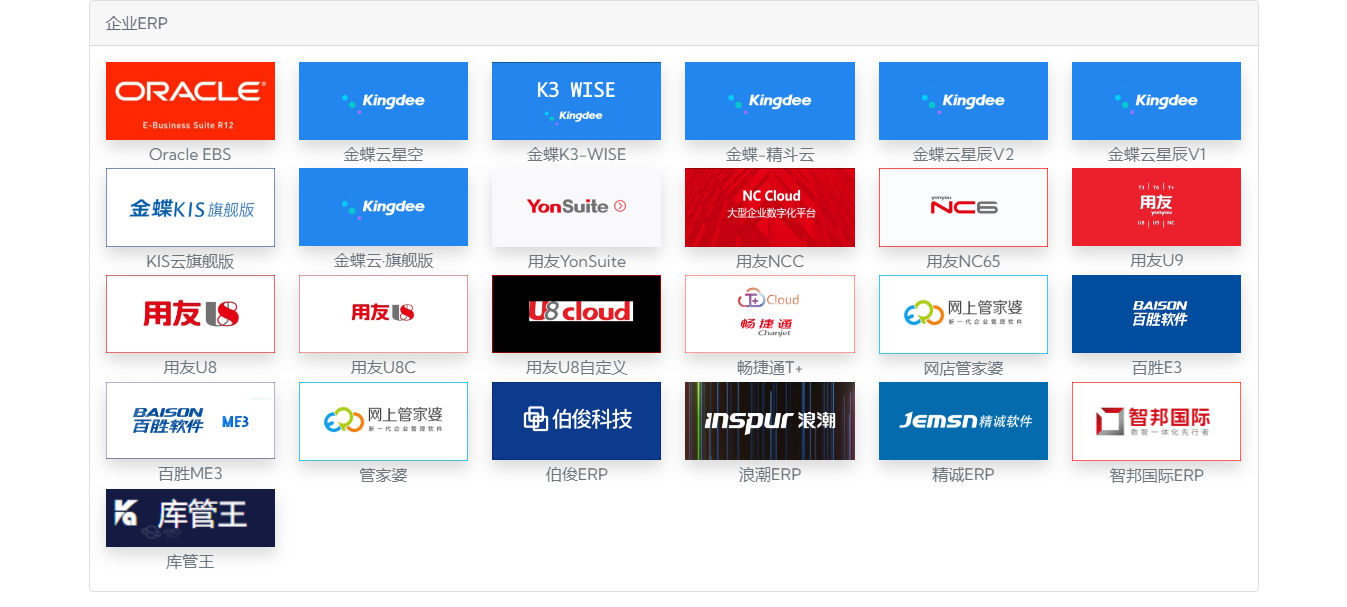Click the 网店管家婆 caption

pyautogui.click(x=963, y=369)
